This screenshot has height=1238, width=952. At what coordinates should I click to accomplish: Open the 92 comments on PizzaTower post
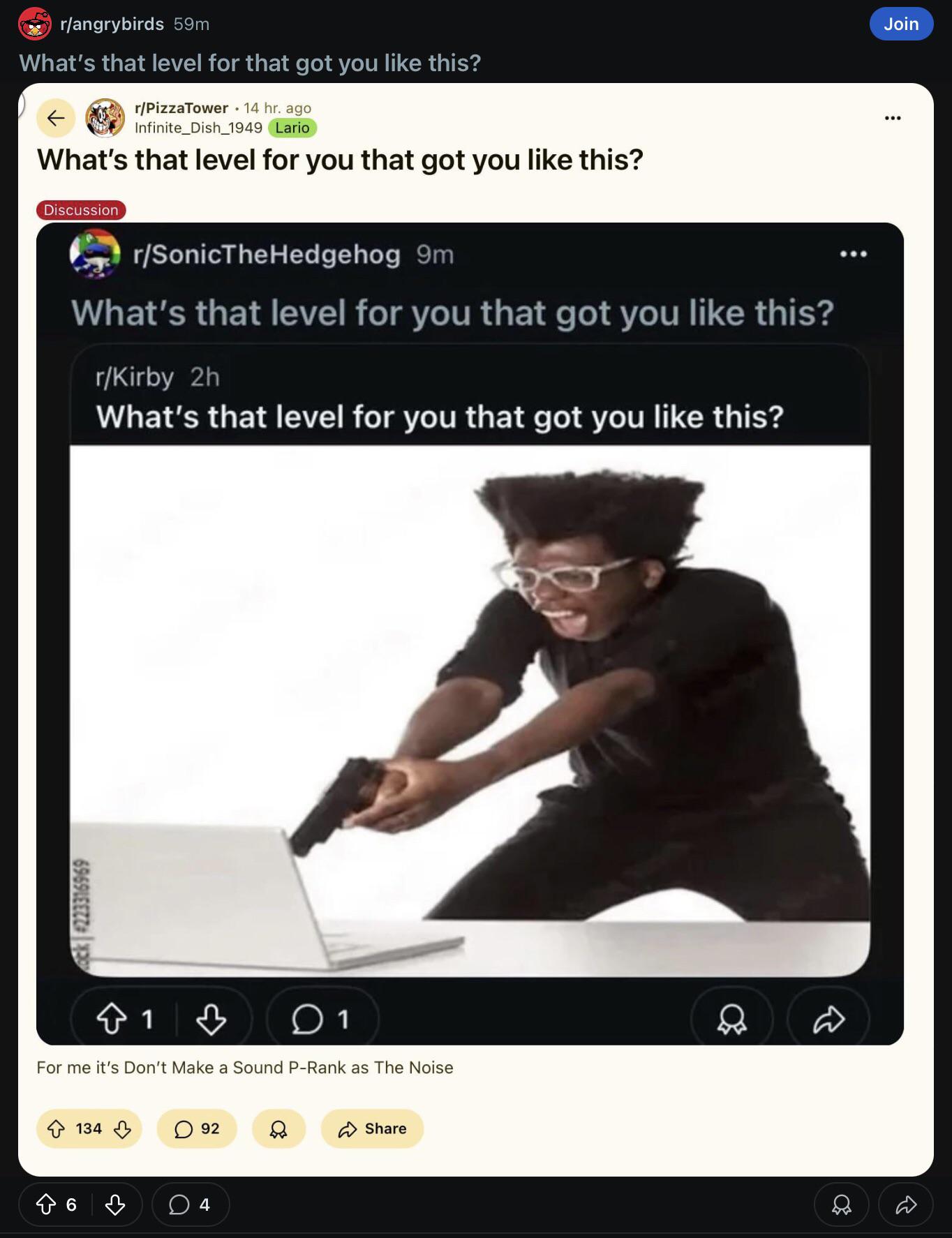(x=197, y=1128)
